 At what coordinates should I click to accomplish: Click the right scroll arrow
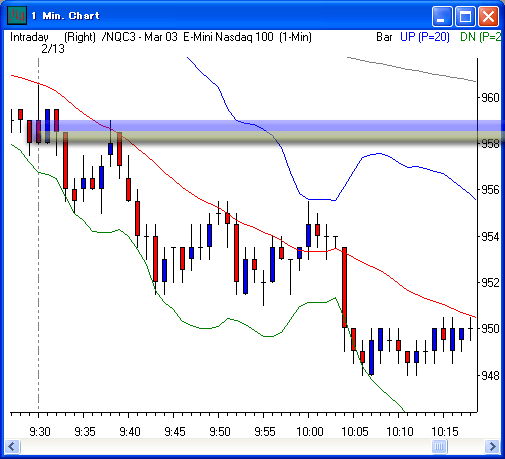492,446
